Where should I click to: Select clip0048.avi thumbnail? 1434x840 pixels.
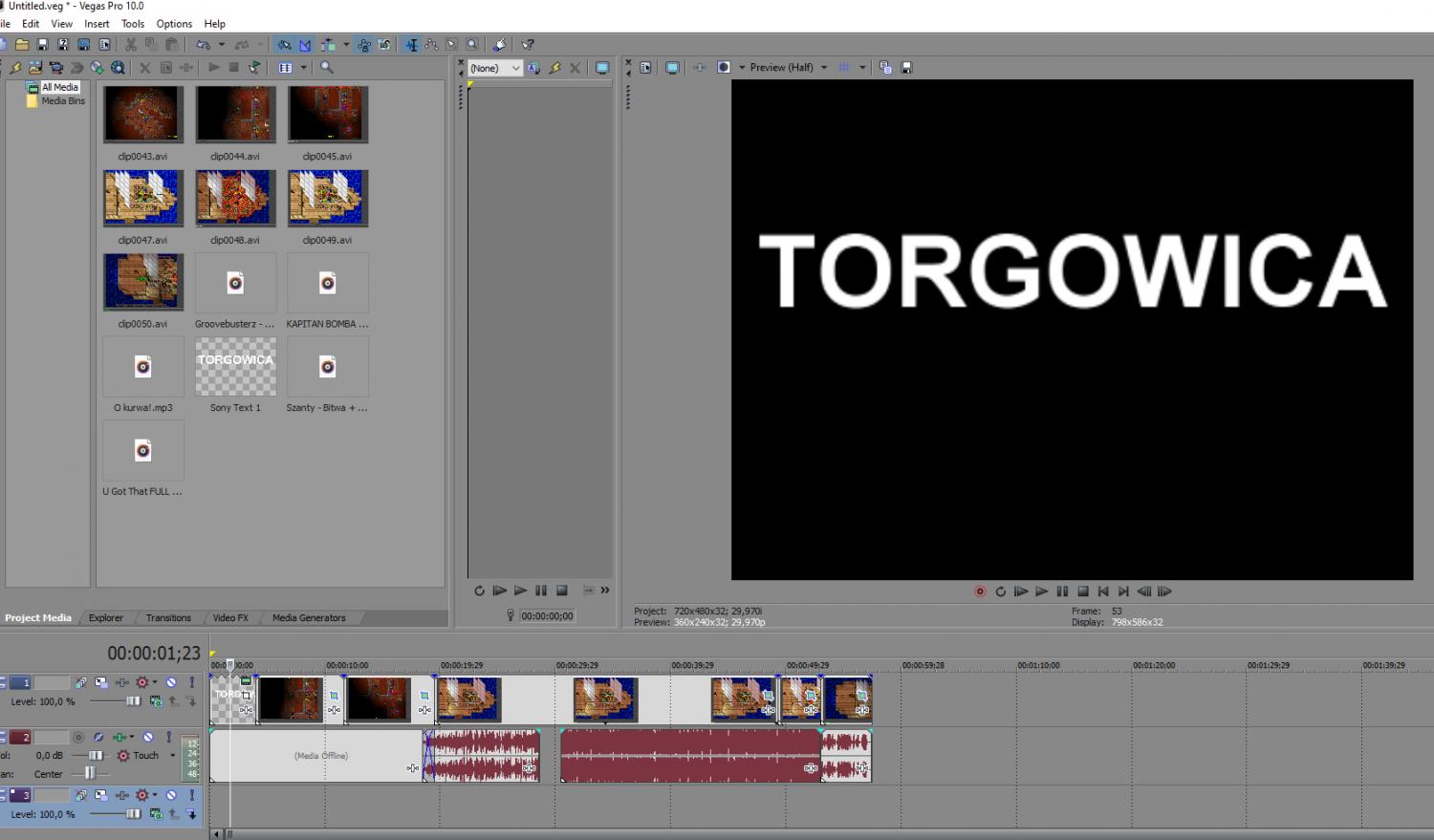(x=235, y=199)
